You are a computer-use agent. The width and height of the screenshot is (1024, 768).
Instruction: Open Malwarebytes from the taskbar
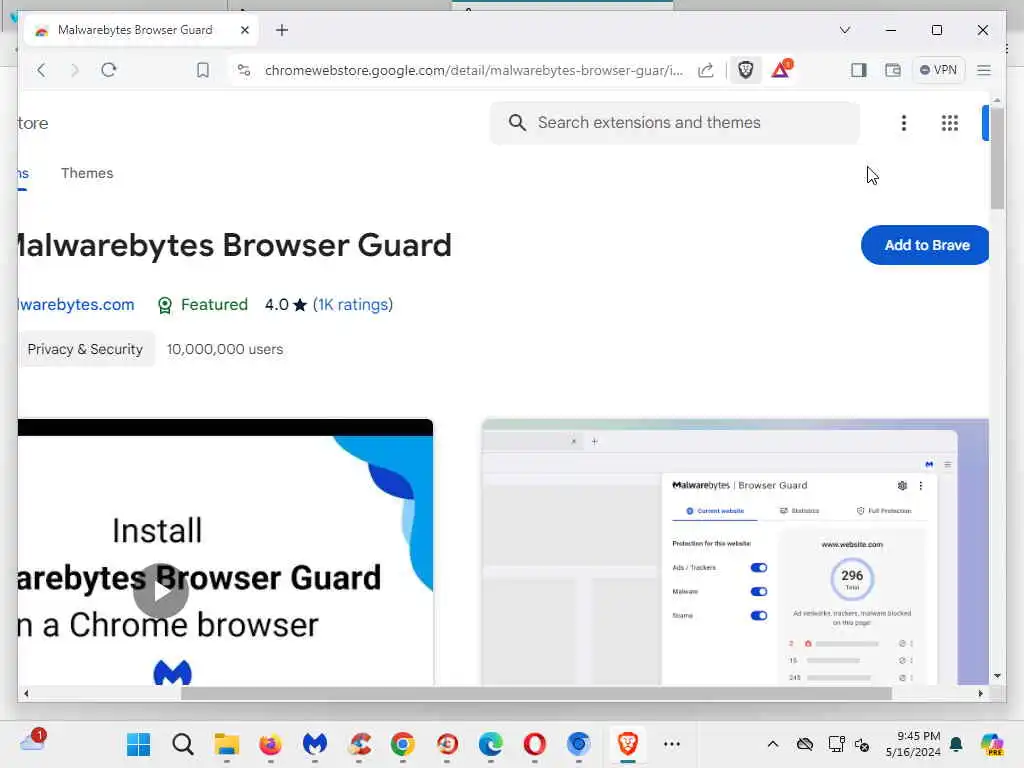click(315, 744)
